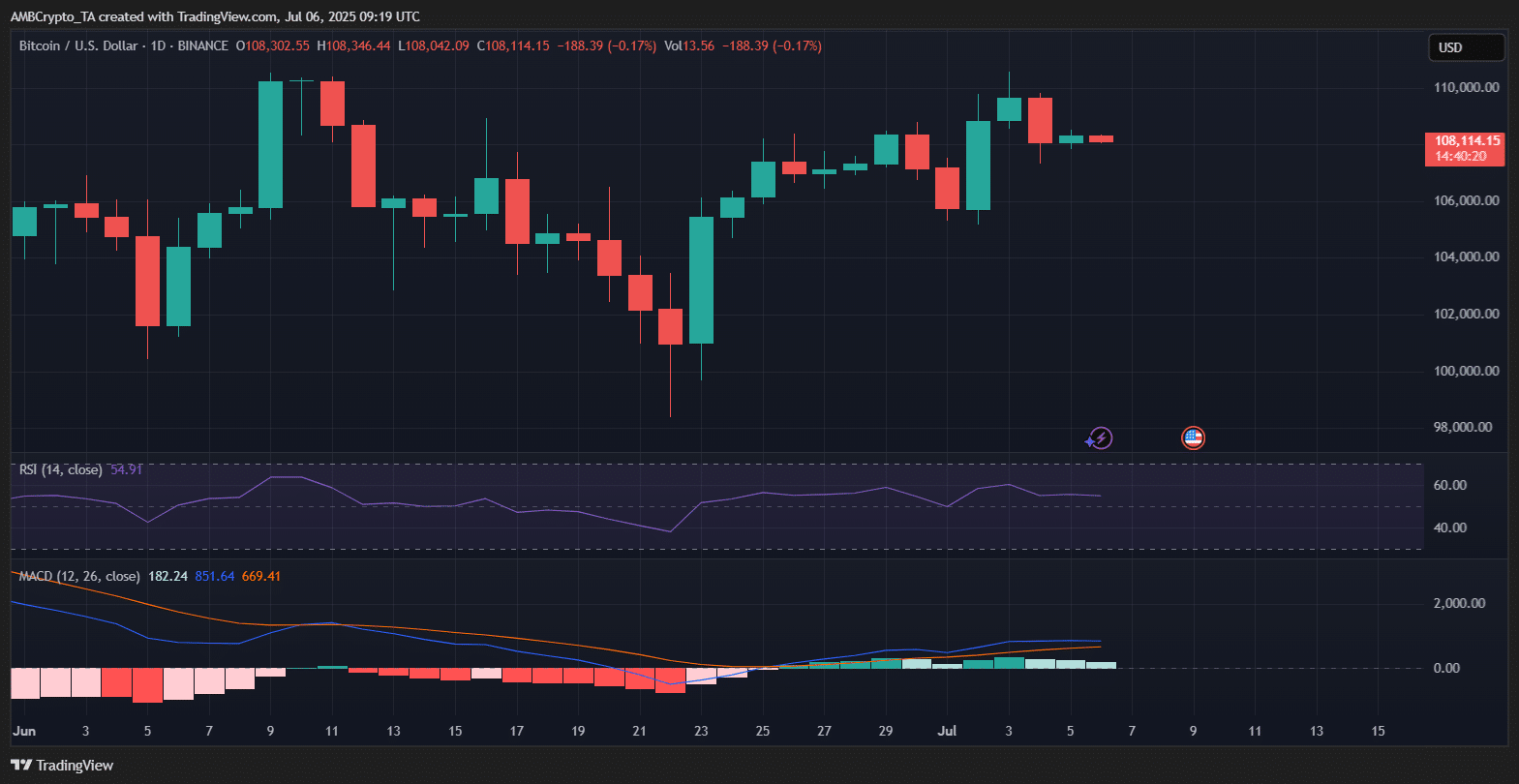Viewport: 1519px width, 784px height.
Task: Click the Jun label on the time axis
Action: click(24, 731)
